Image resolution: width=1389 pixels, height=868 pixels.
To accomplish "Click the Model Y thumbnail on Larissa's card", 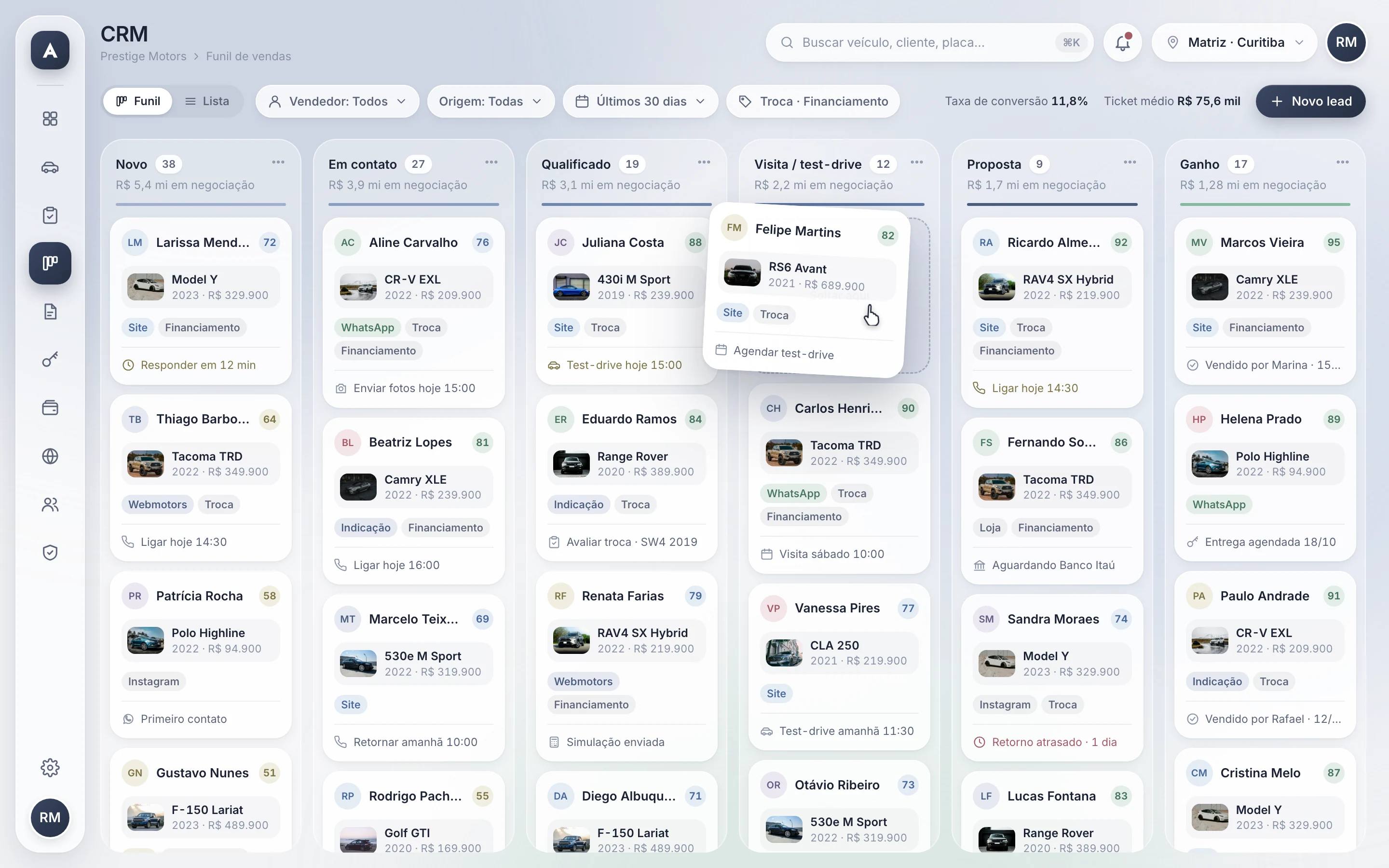I will tap(146, 287).
